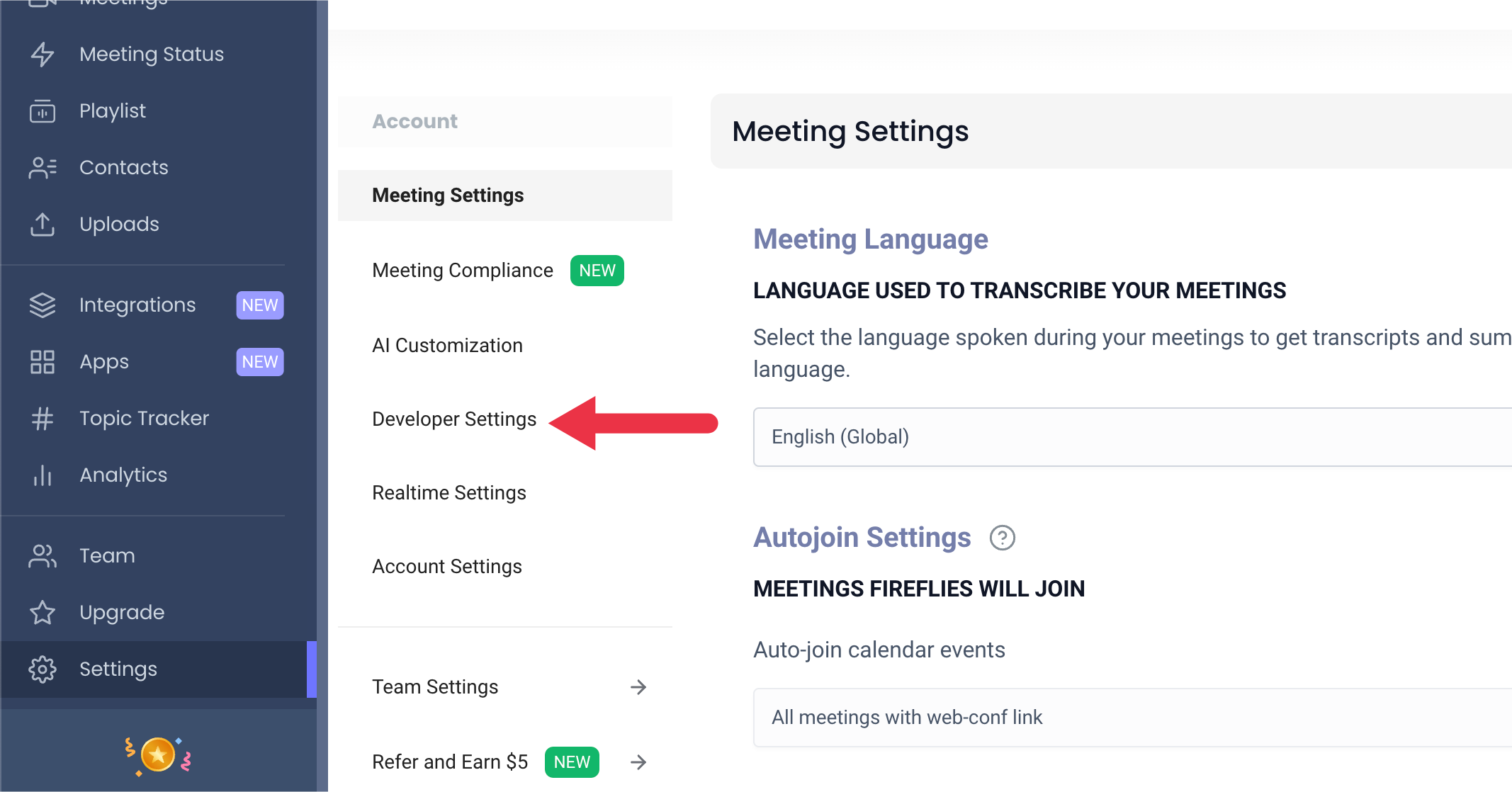This screenshot has height=792, width=1512.
Task: Click the Apps grid icon
Action: coord(43,362)
